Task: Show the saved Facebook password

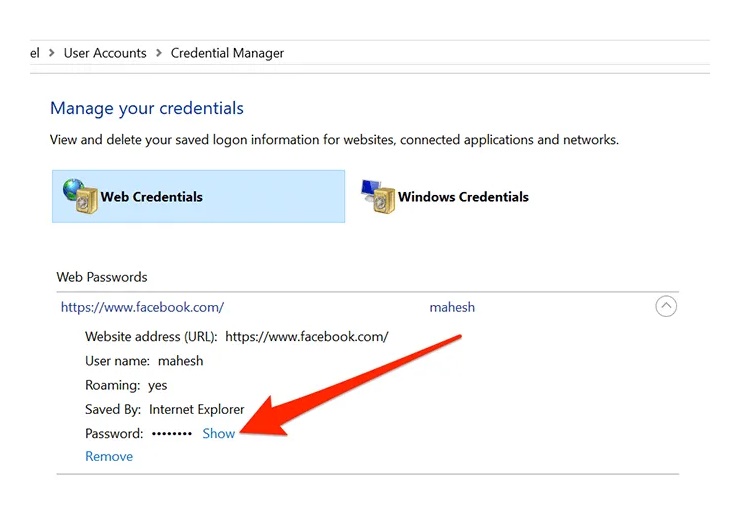Action: pyautogui.click(x=219, y=433)
